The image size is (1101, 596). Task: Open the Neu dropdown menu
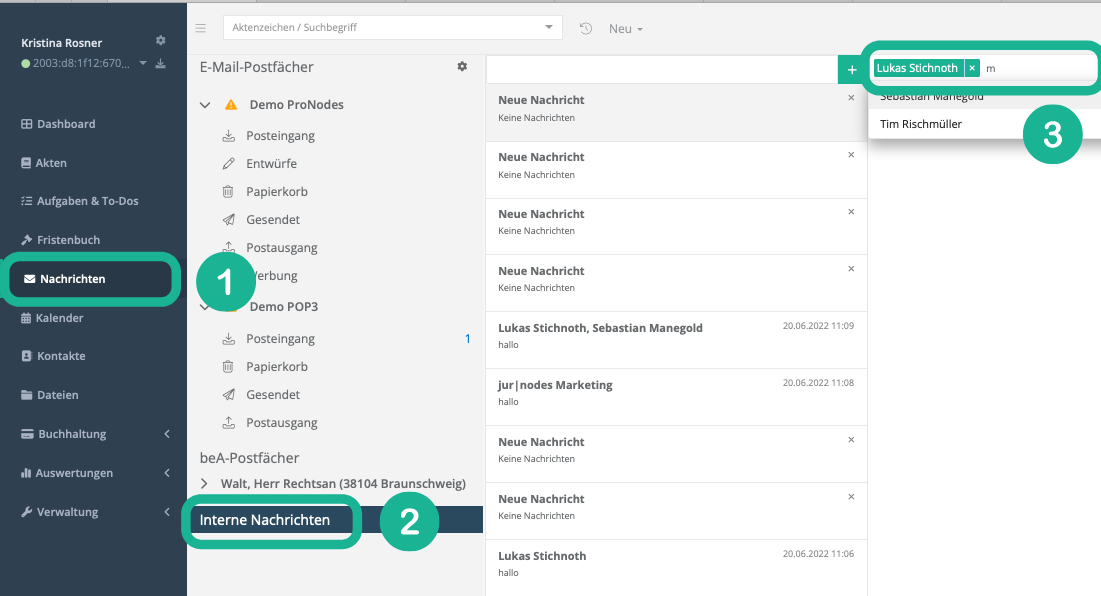tap(626, 29)
